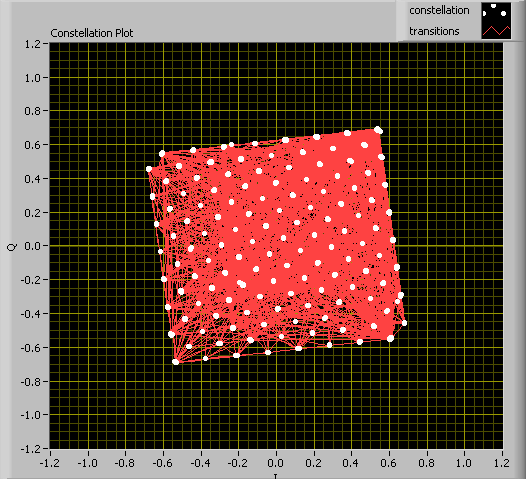Select the constellation legend label
Screen dimensions: 526x479
click(439, 10)
